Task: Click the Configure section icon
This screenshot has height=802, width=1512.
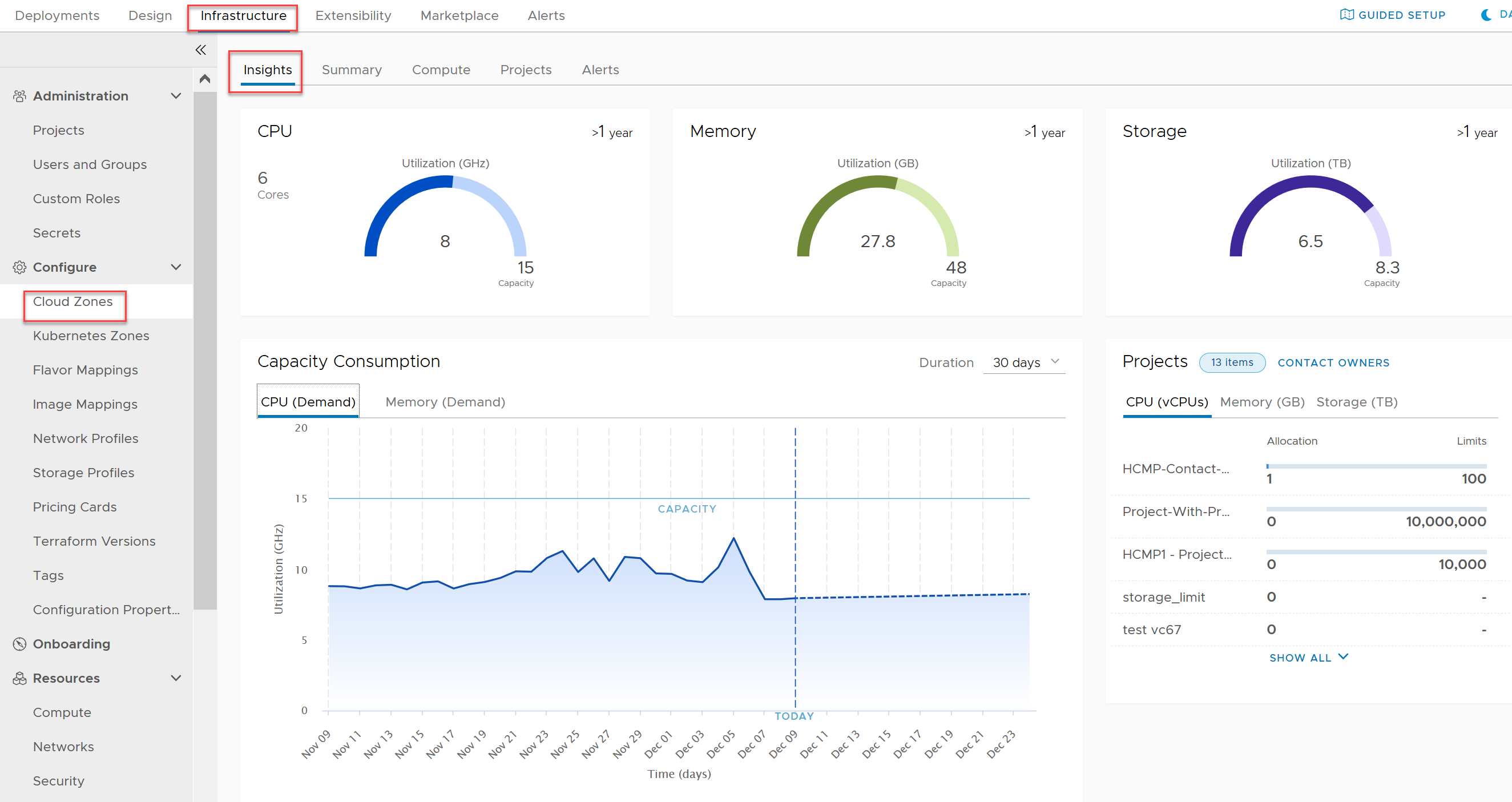Action: [x=17, y=267]
